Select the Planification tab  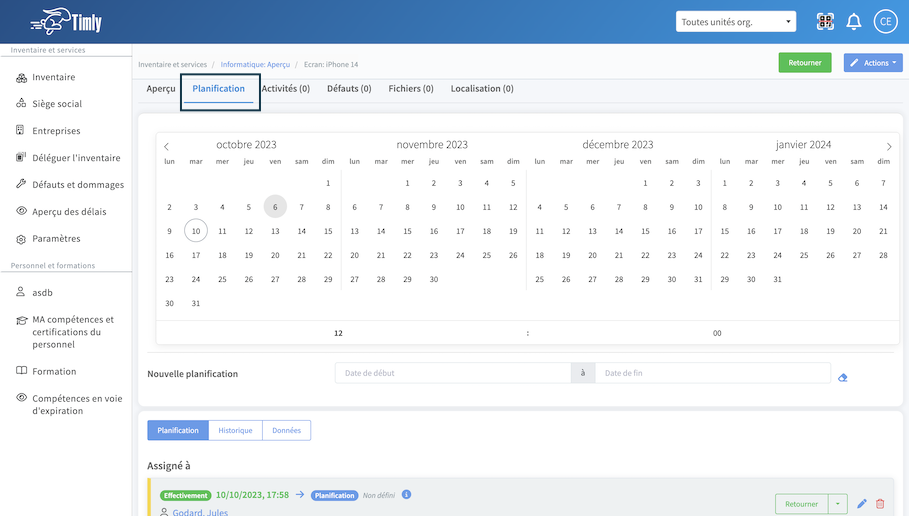pos(219,89)
